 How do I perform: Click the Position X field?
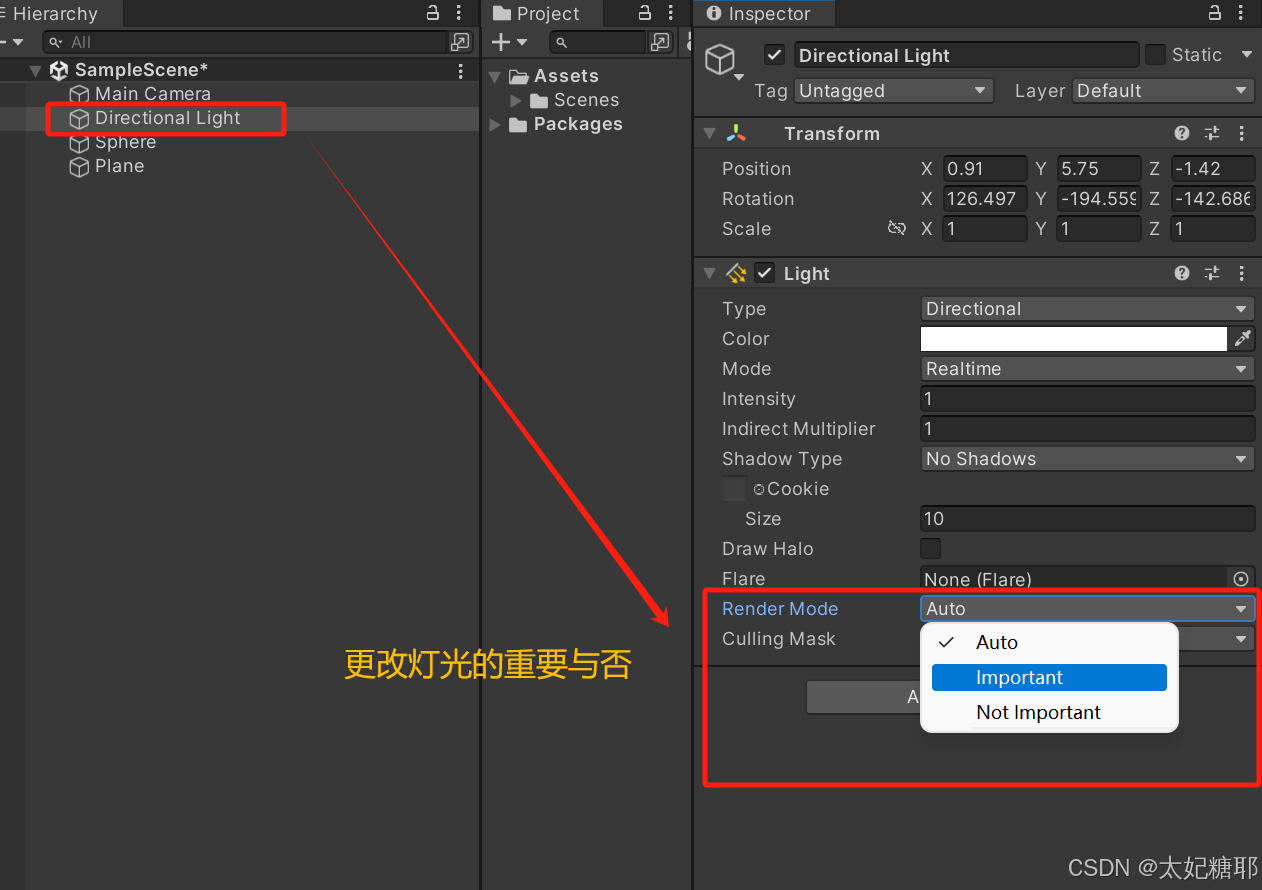pos(985,169)
